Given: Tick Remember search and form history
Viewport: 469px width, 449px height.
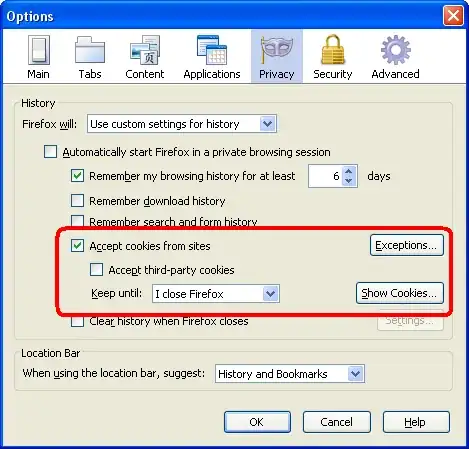Looking at the screenshot, I should [77, 220].
